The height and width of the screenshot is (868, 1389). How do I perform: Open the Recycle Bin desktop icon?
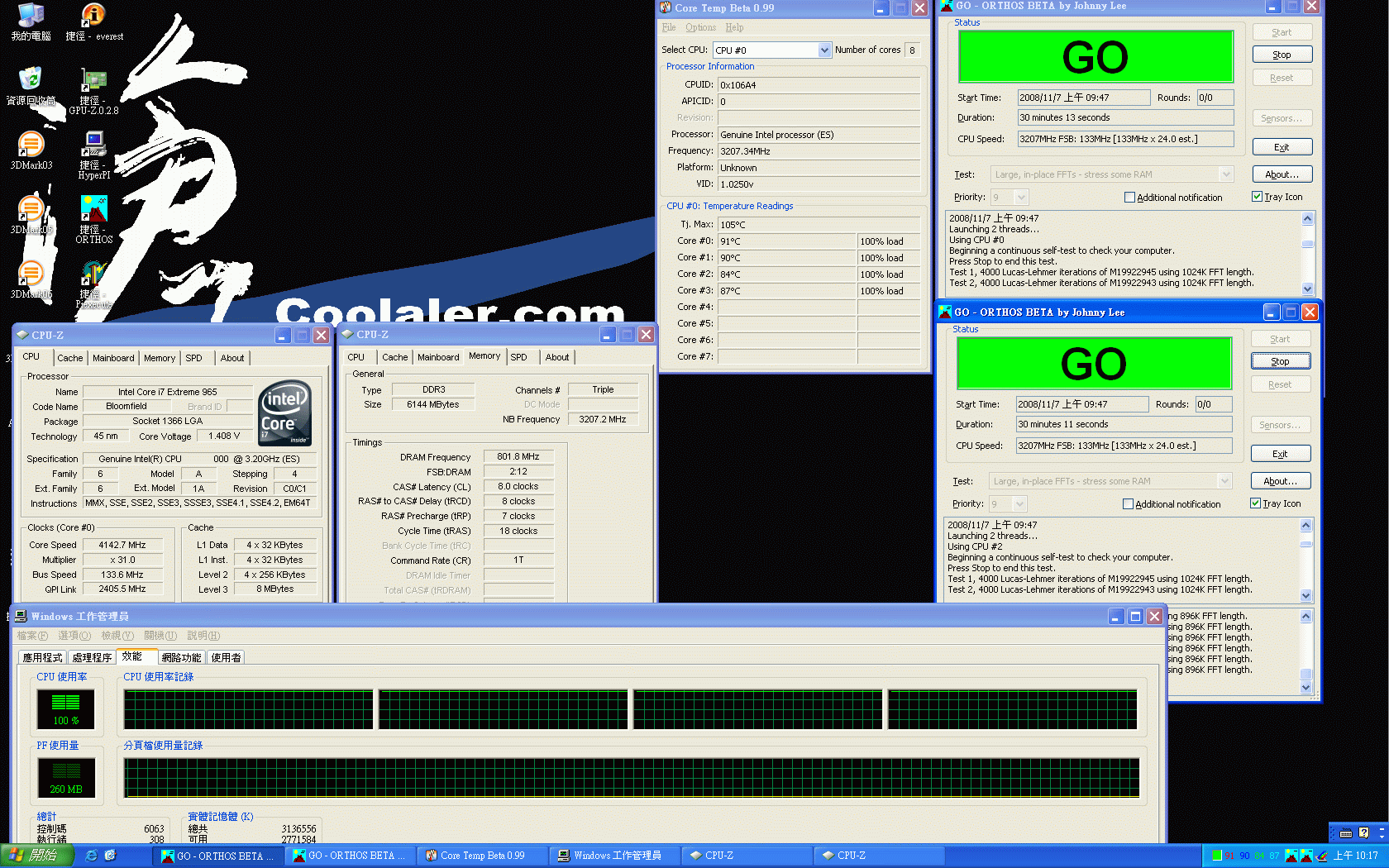[x=31, y=81]
